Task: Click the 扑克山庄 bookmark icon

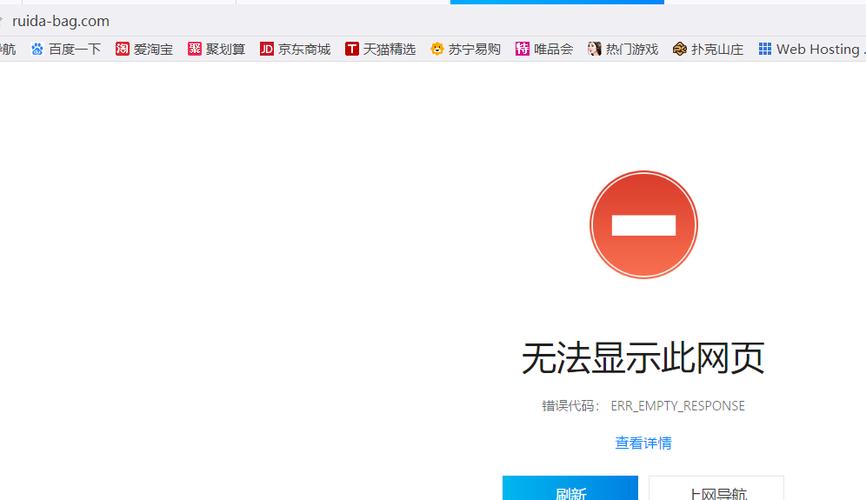Action: (x=679, y=49)
